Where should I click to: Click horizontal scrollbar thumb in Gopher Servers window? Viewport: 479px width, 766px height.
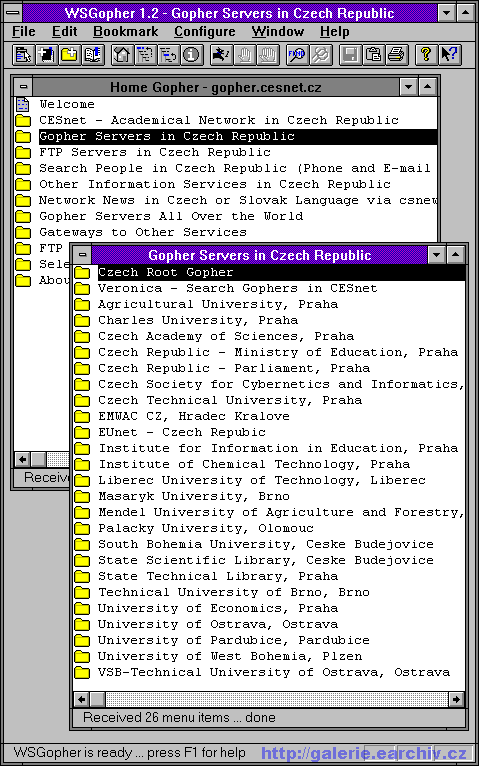click(x=97, y=700)
